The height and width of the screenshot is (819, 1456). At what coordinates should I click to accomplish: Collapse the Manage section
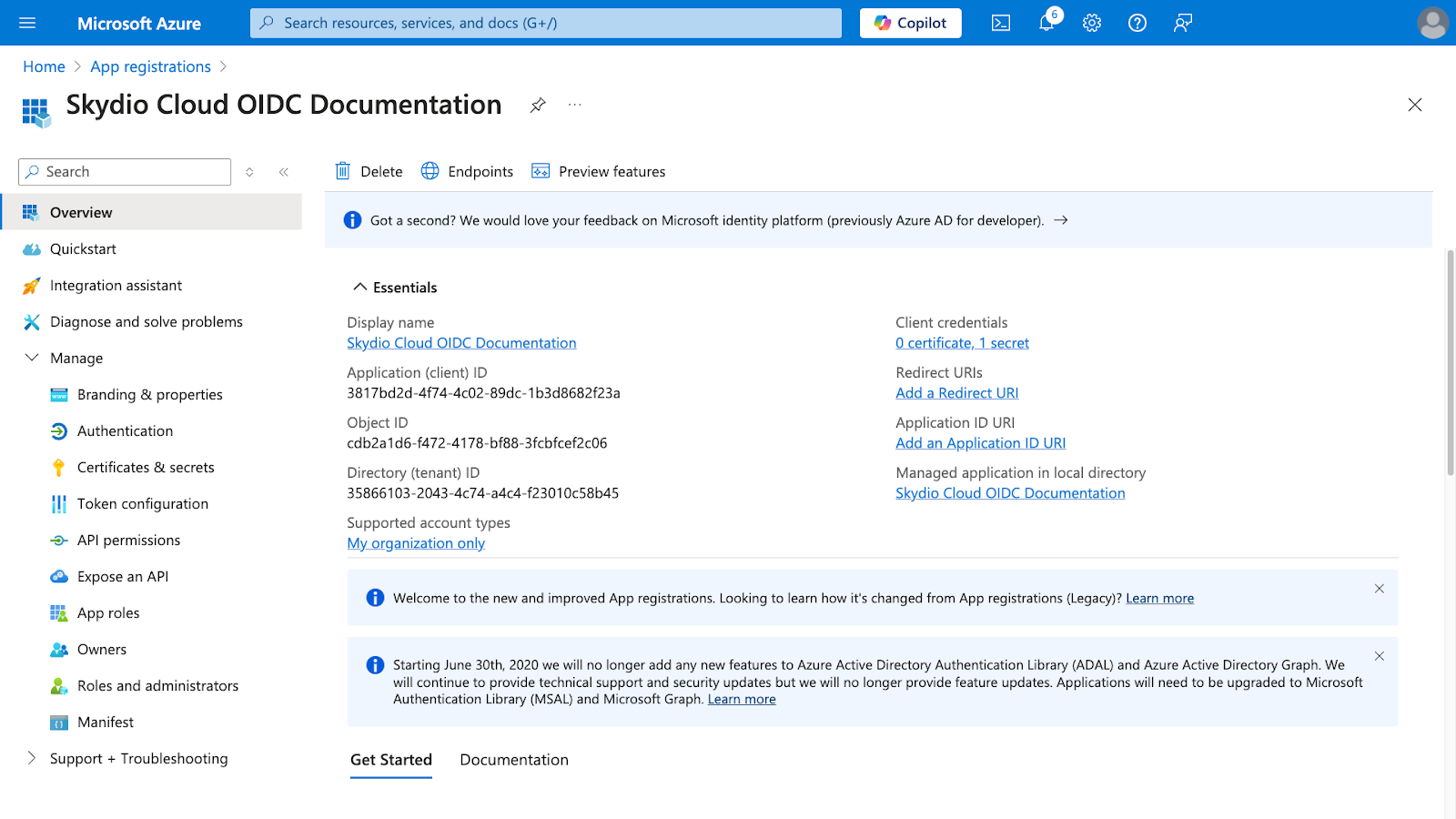(32, 358)
